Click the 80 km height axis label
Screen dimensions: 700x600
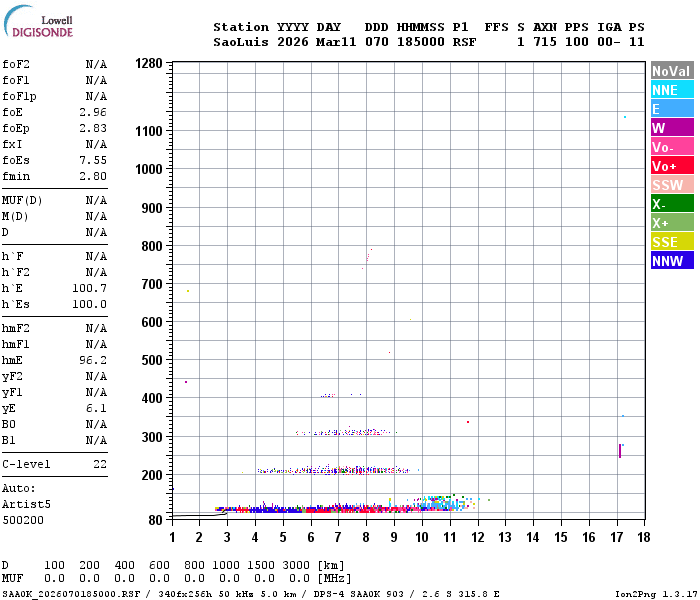tap(156, 520)
